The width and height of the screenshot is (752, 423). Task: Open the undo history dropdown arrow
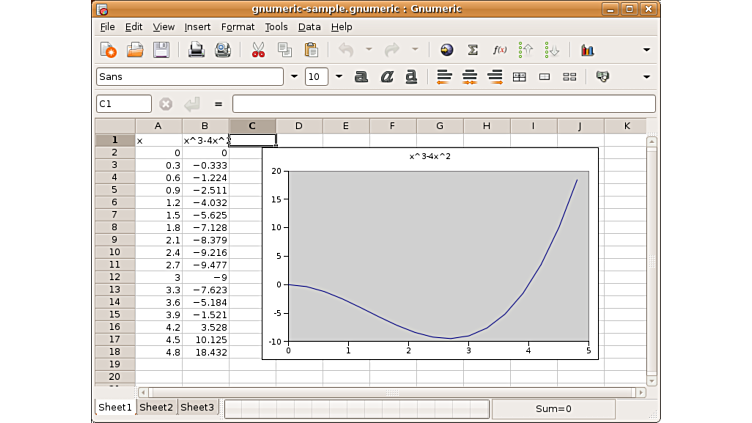pyautogui.click(x=368, y=50)
